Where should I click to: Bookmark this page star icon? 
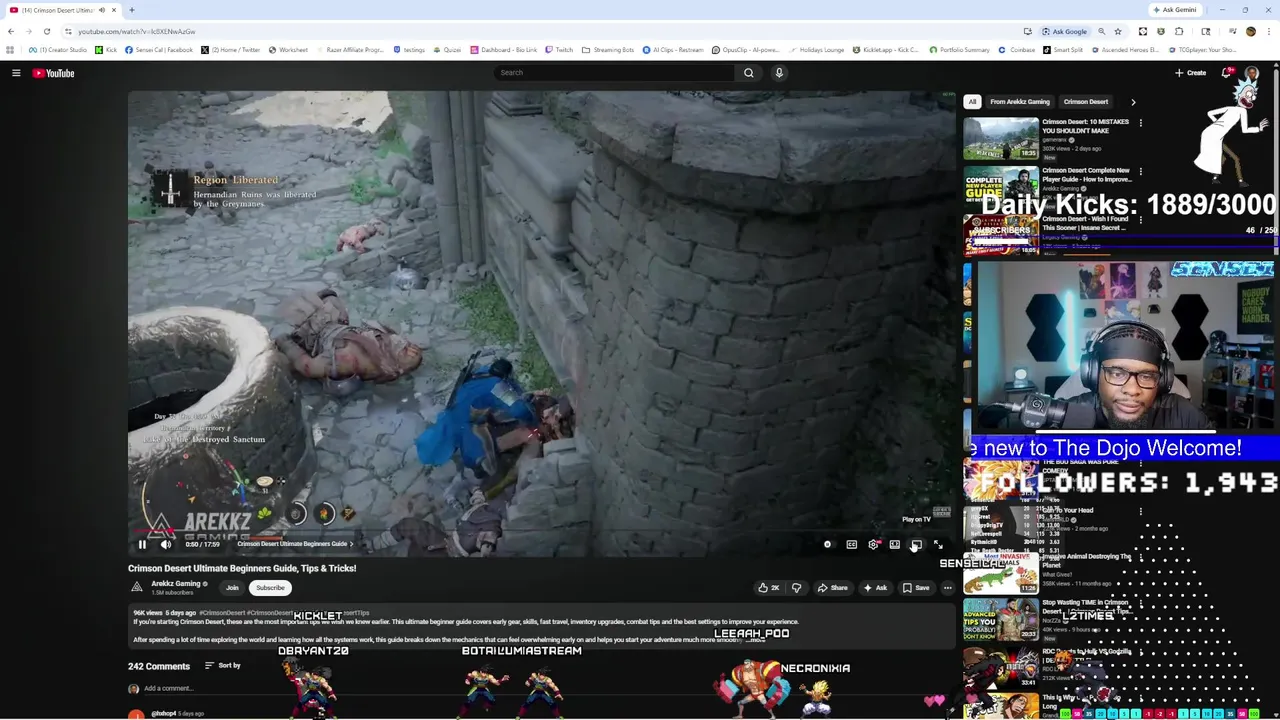click(x=1117, y=31)
